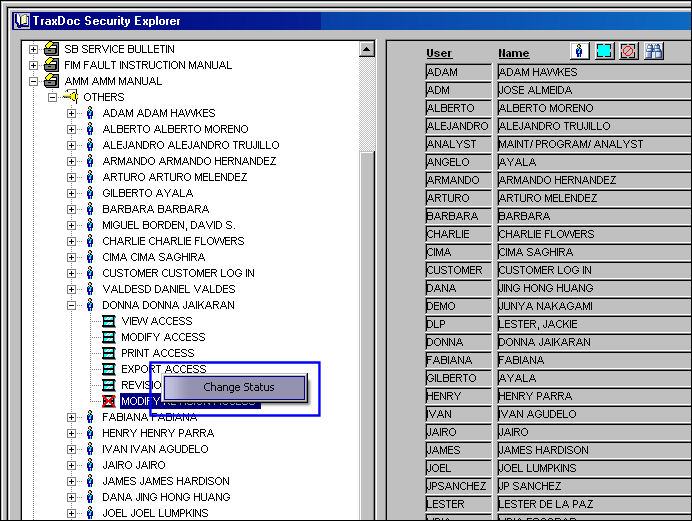Click the person icon beside JAIRO JAIRO
The height and width of the screenshot is (521, 692).
pos(90,465)
